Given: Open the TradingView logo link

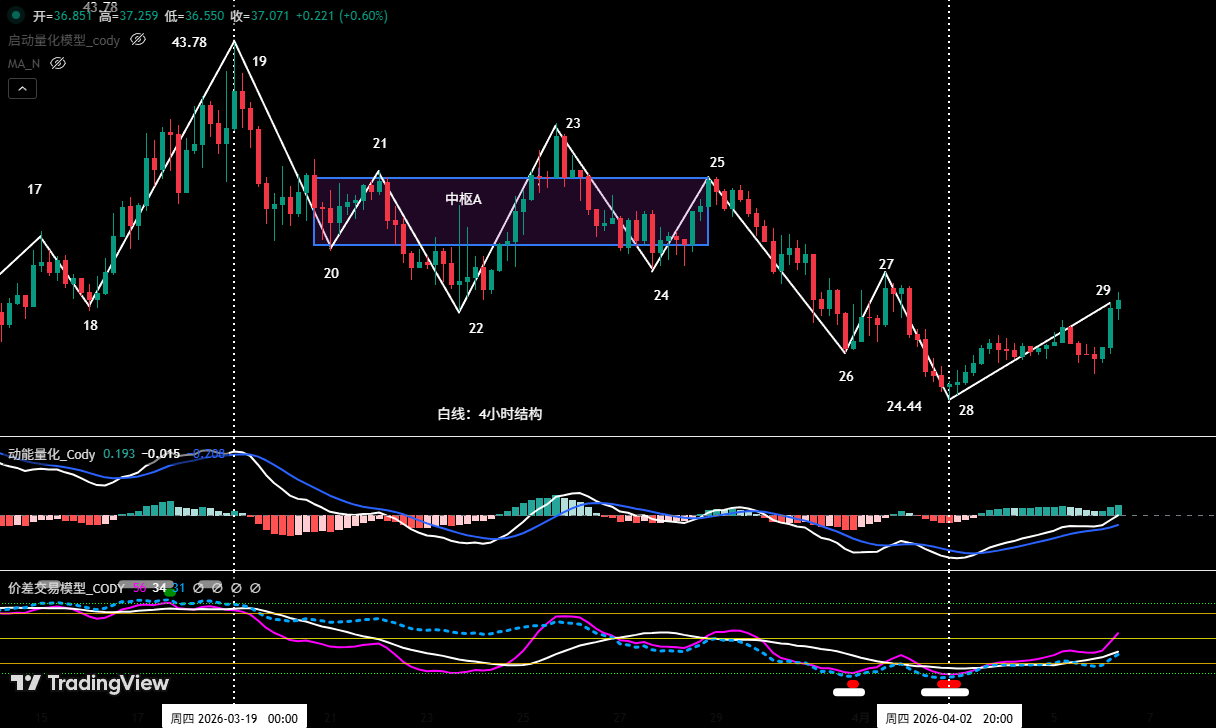Looking at the screenshot, I should [89, 683].
